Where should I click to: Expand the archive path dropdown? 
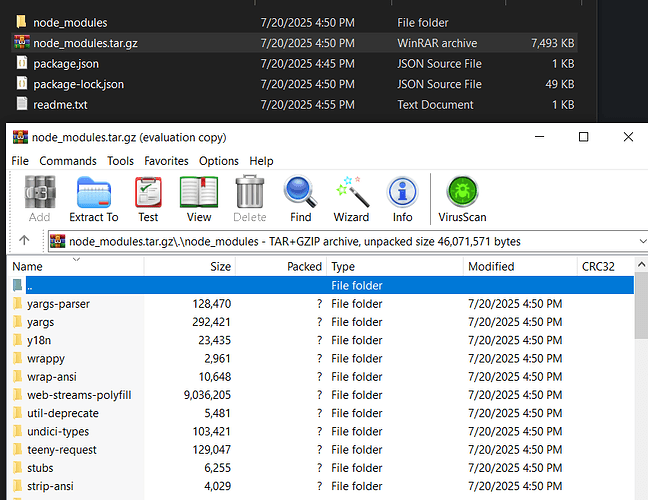point(640,241)
